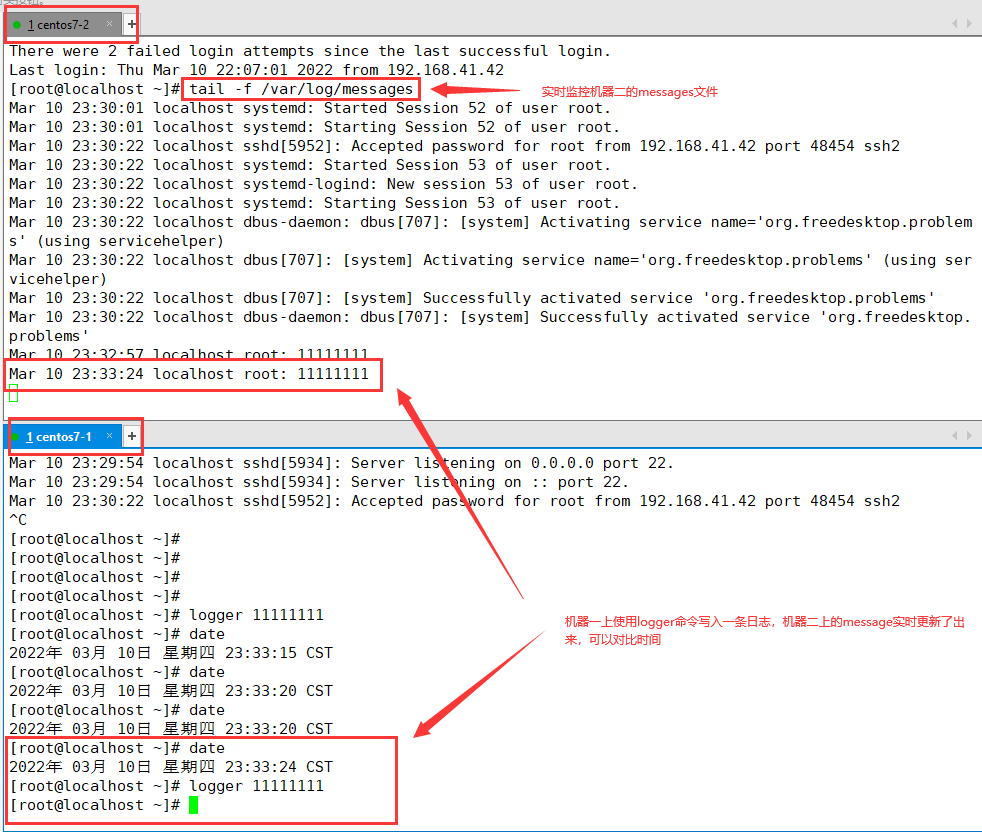Image resolution: width=982 pixels, height=832 pixels.
Task: Close the centos7-2 tab
Action: click(109, 24)
